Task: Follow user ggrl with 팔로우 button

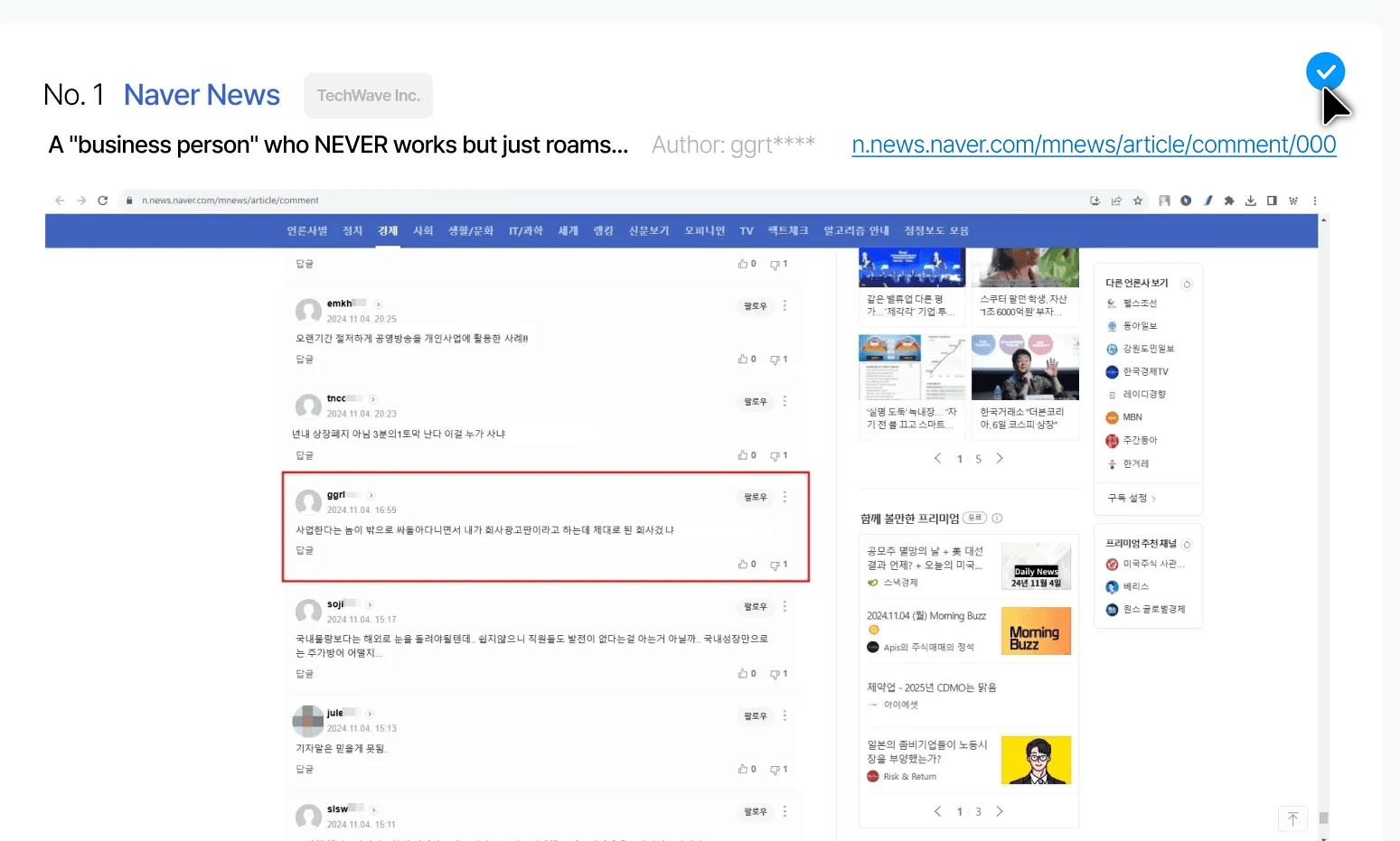Action: pos(756,497)
